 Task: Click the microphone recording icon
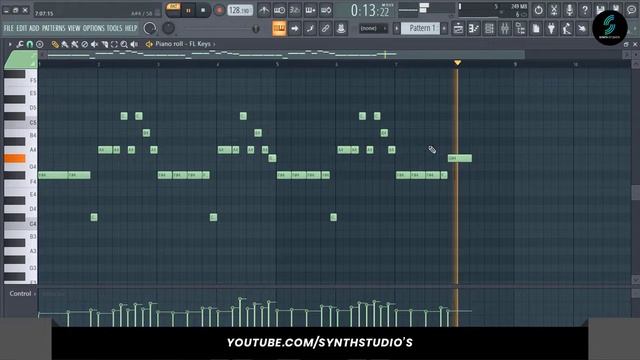569,10
